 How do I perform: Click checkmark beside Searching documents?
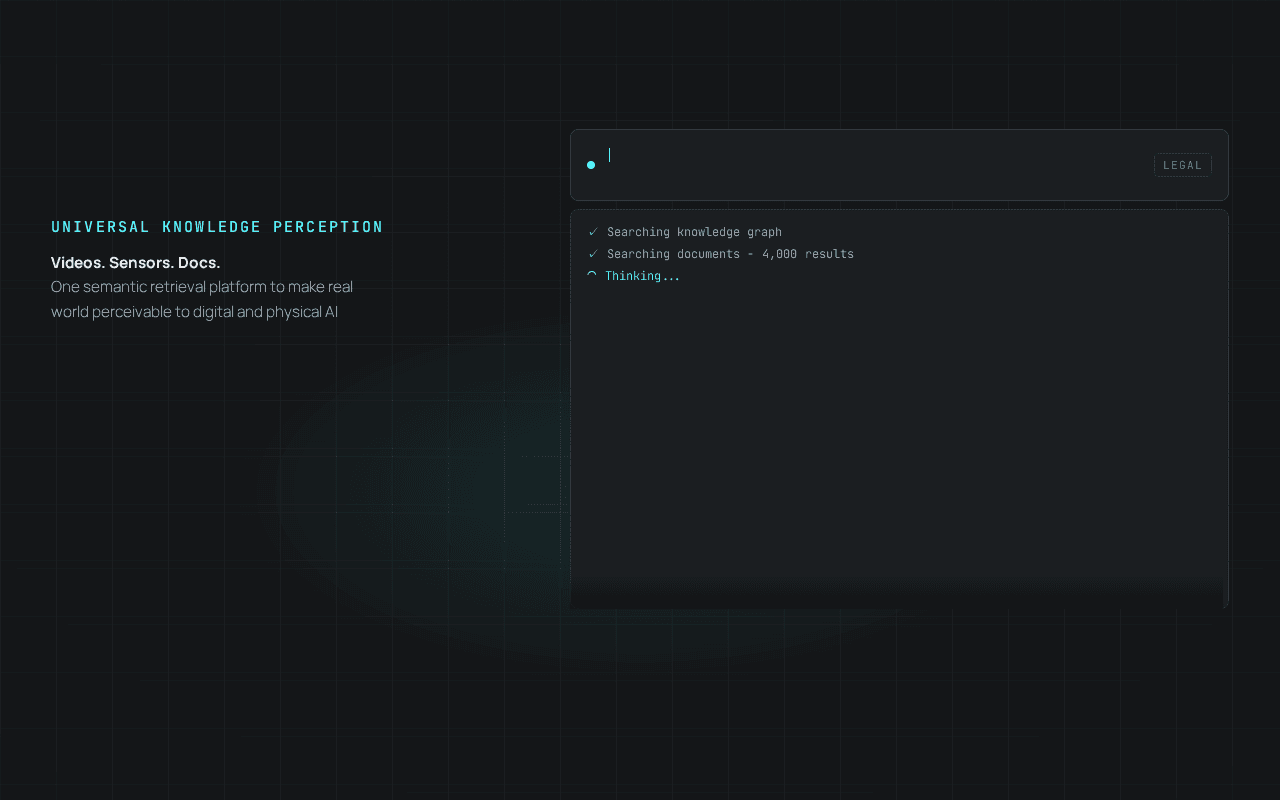point(593,254)
